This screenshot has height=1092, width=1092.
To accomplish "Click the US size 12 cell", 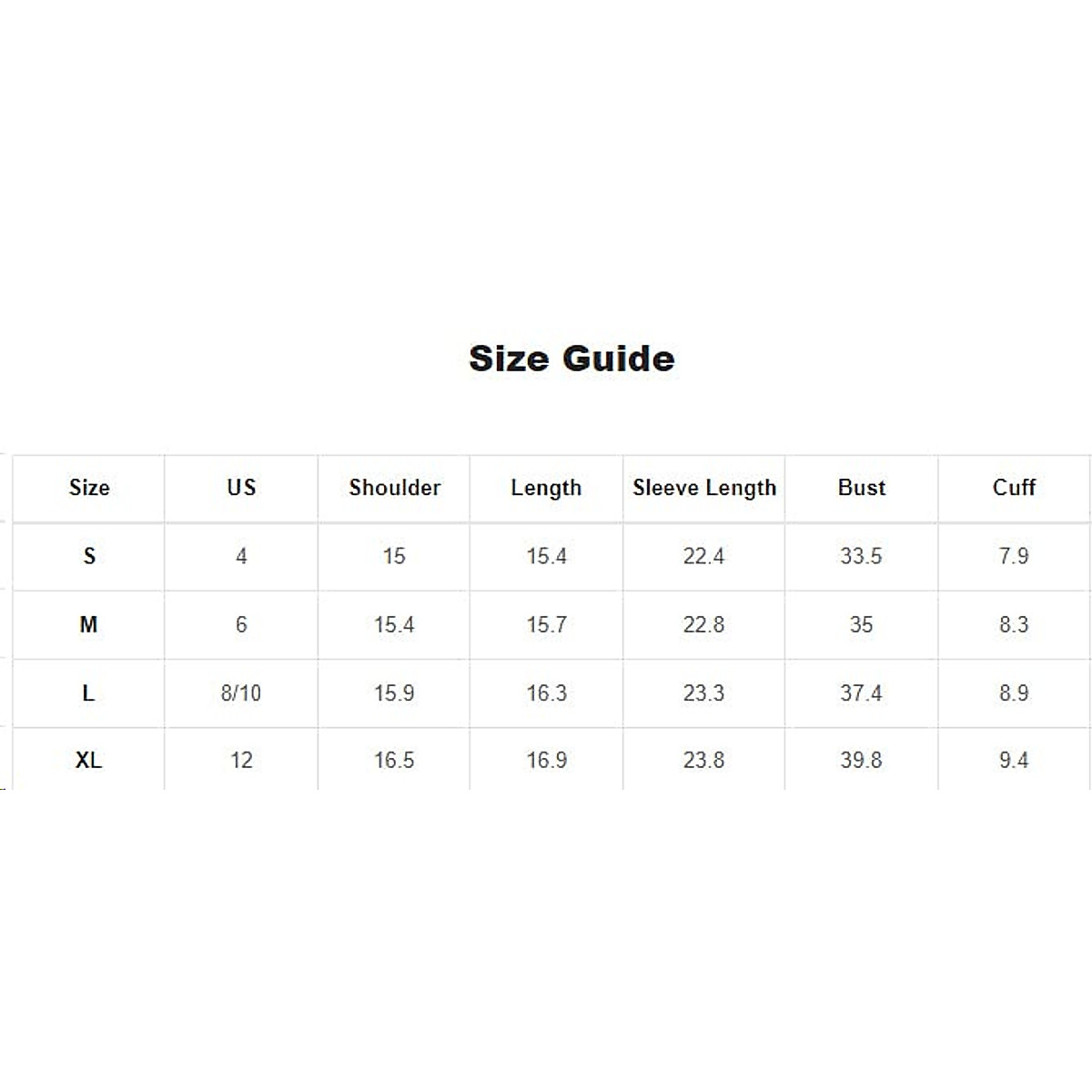I will tap(241, 760).
